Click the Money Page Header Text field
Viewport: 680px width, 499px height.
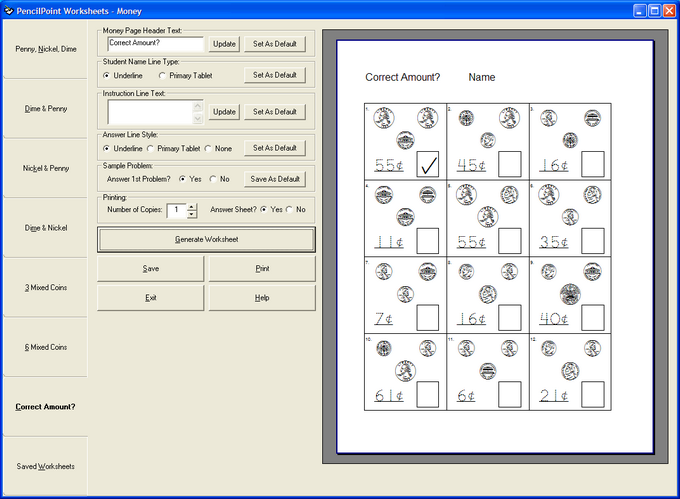(x=154, y=44)
